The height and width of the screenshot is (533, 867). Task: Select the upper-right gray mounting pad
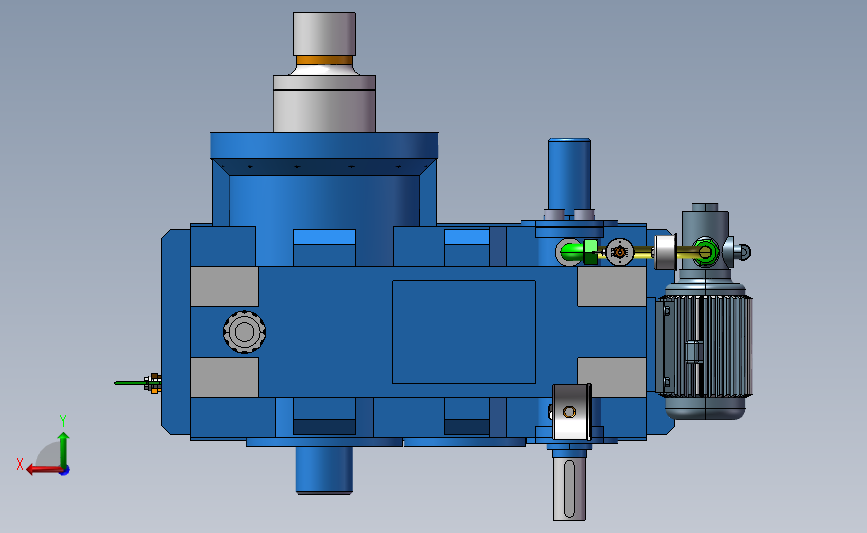(x=612, y=286)
